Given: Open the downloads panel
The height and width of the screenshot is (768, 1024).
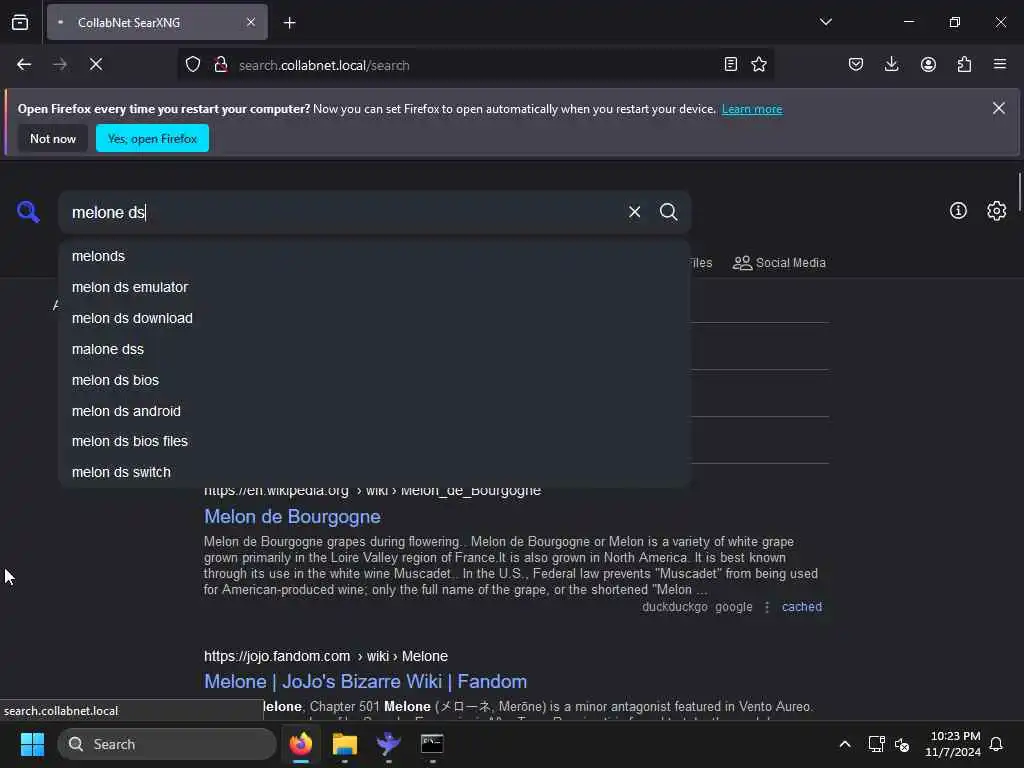Looking at the screenshot, I should (x=891, y=65).
